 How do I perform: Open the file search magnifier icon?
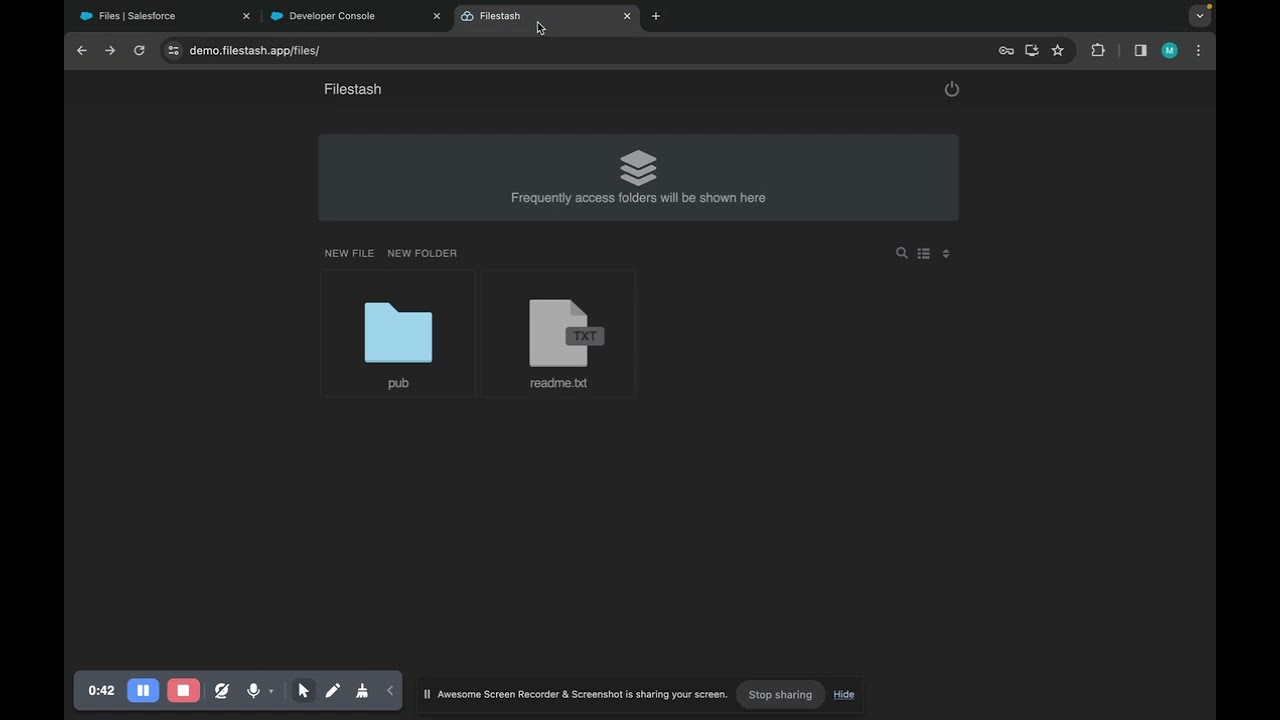[901, 253]
